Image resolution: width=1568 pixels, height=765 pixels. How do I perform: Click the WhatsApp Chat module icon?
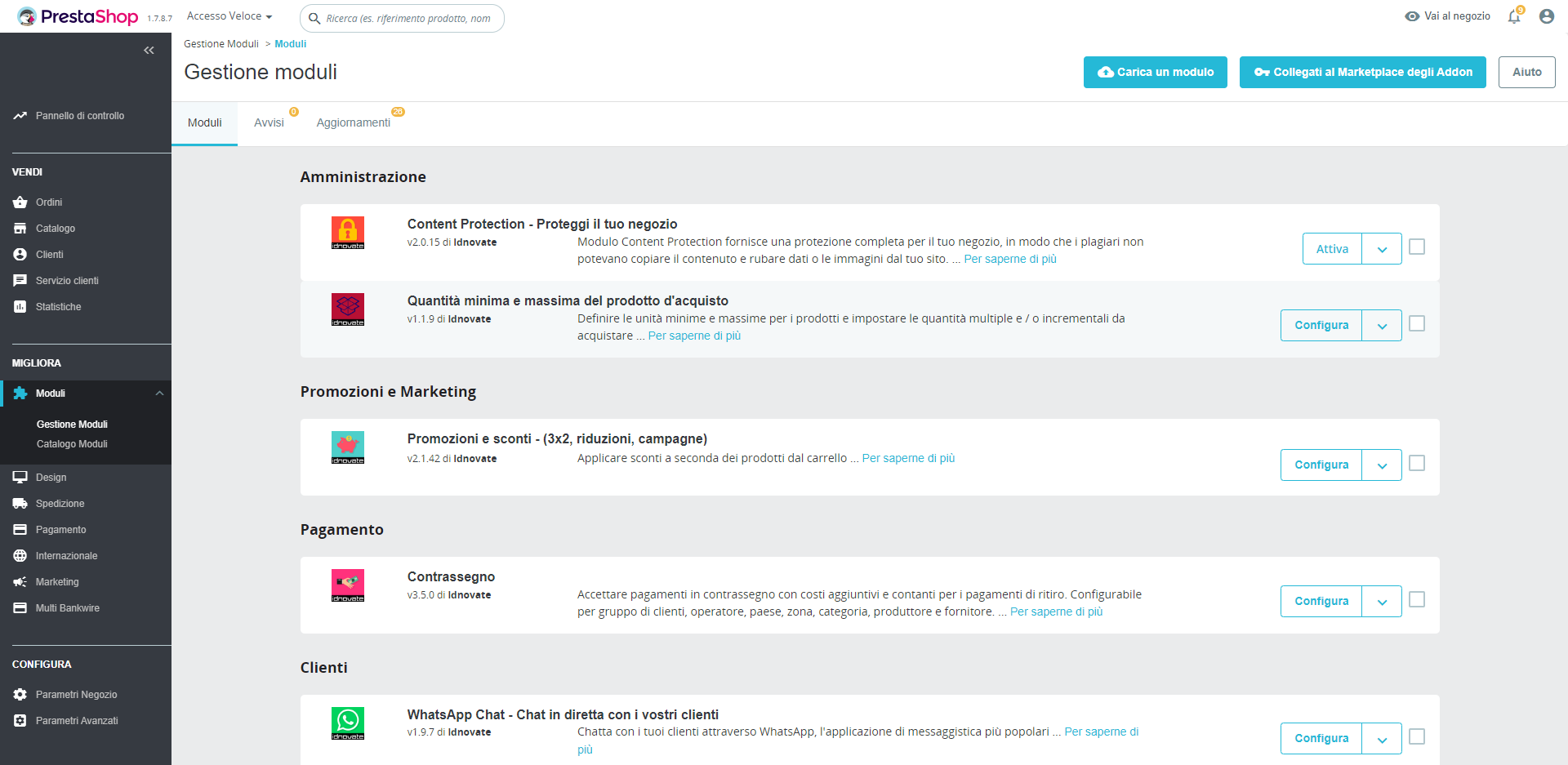[x=348, y=723]
